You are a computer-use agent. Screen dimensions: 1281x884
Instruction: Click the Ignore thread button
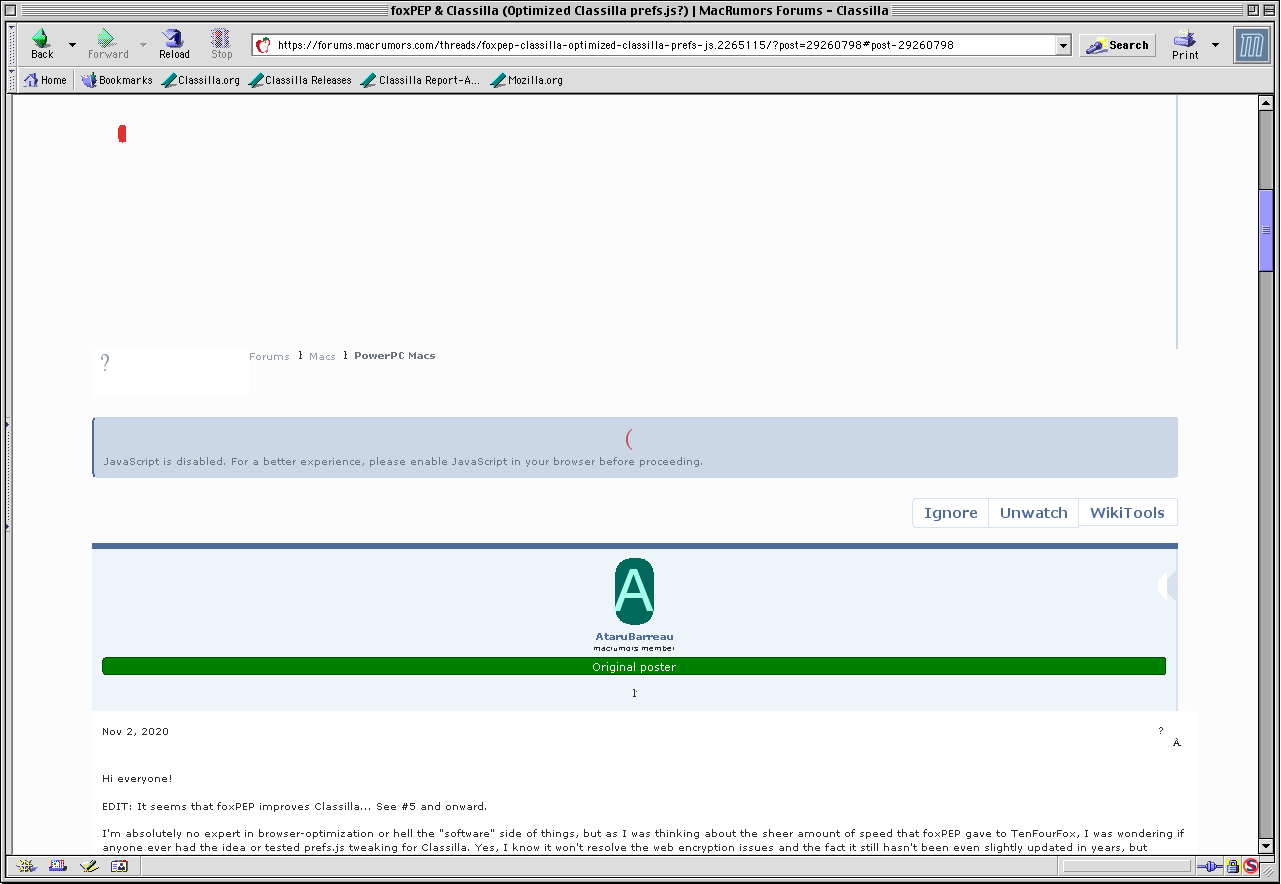pos(950,513)
